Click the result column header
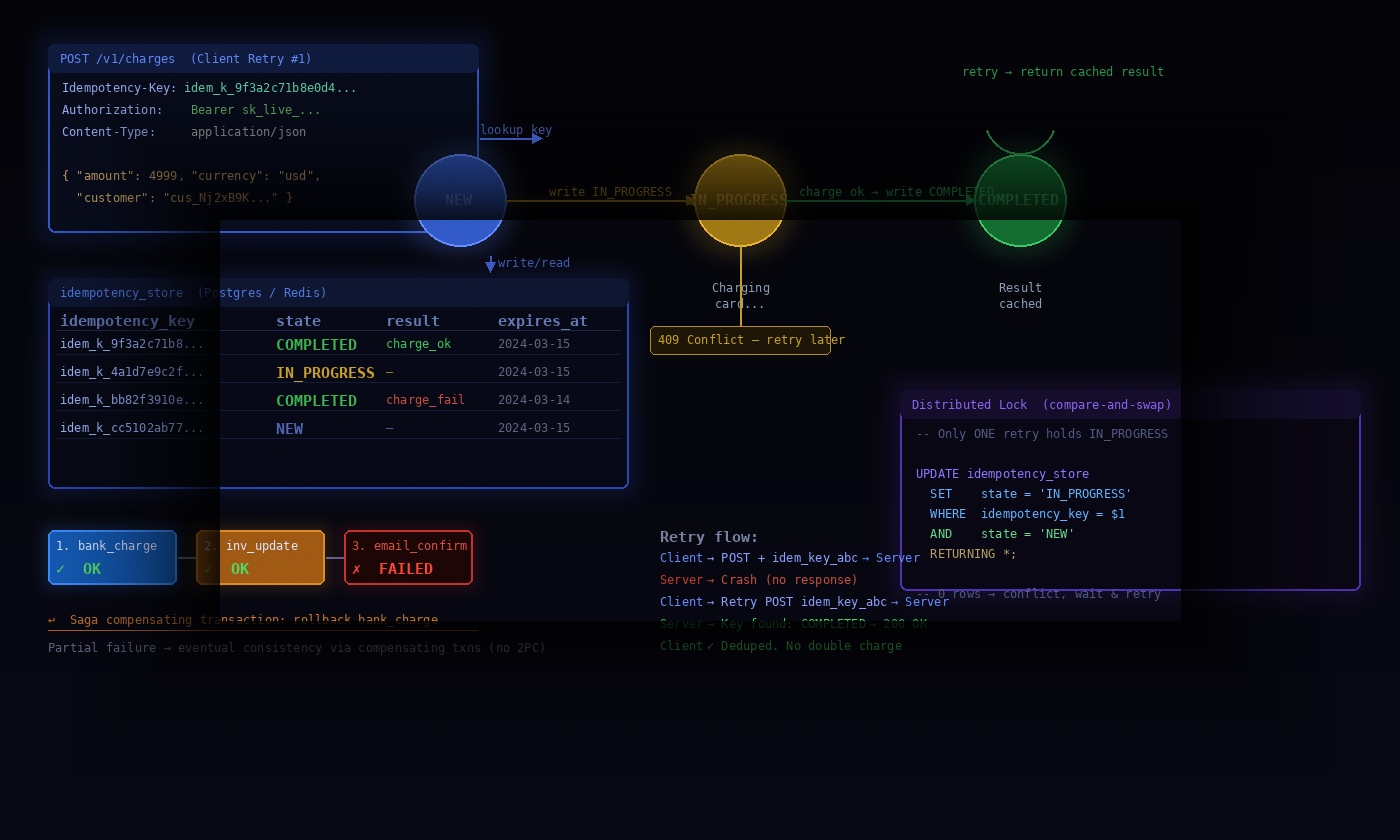The height and width of the screenshot is (840, 1400). coord(413,321)
